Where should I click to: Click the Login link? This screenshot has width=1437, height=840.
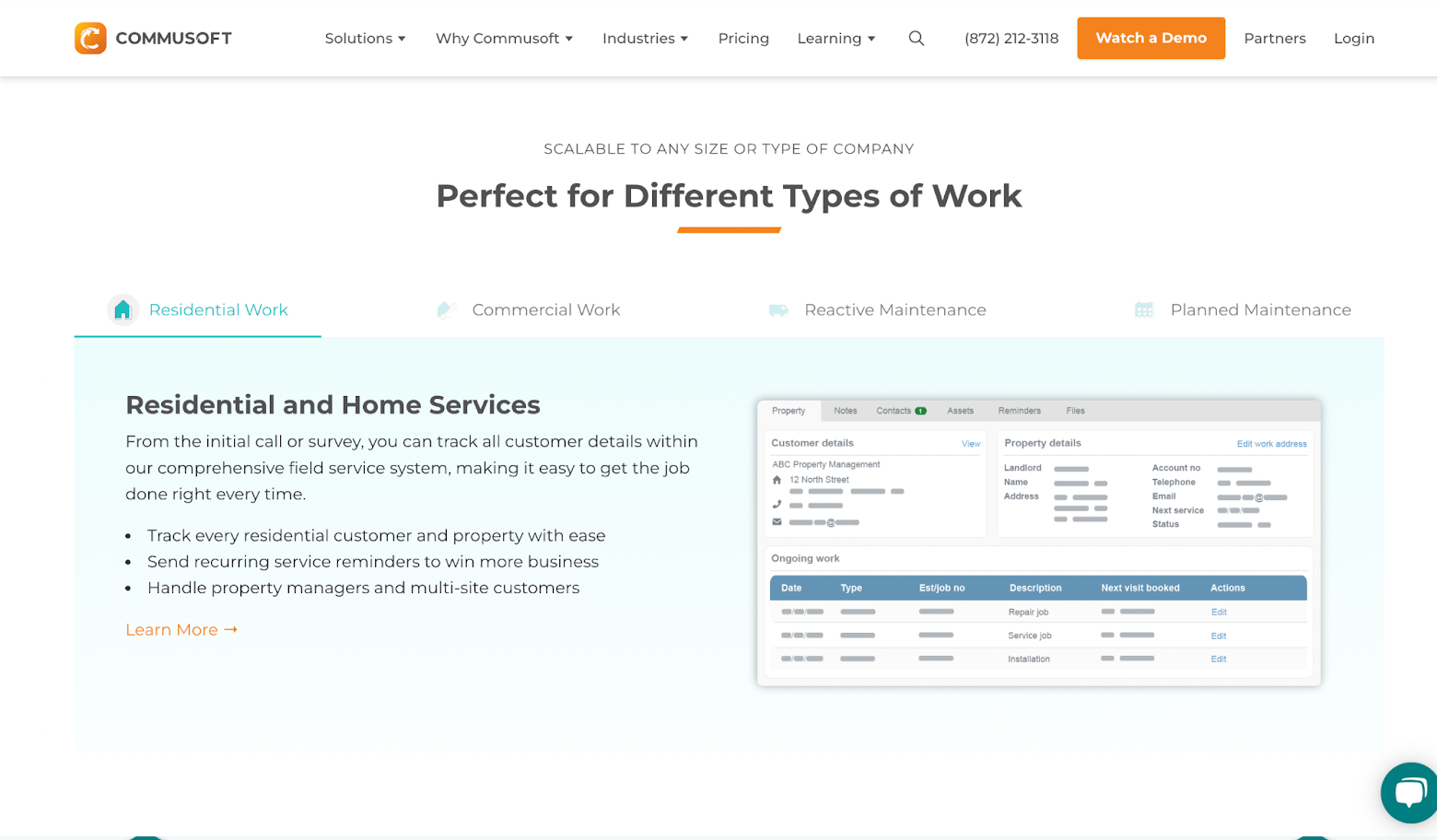pyautogui.click(x=1354, y=38)
